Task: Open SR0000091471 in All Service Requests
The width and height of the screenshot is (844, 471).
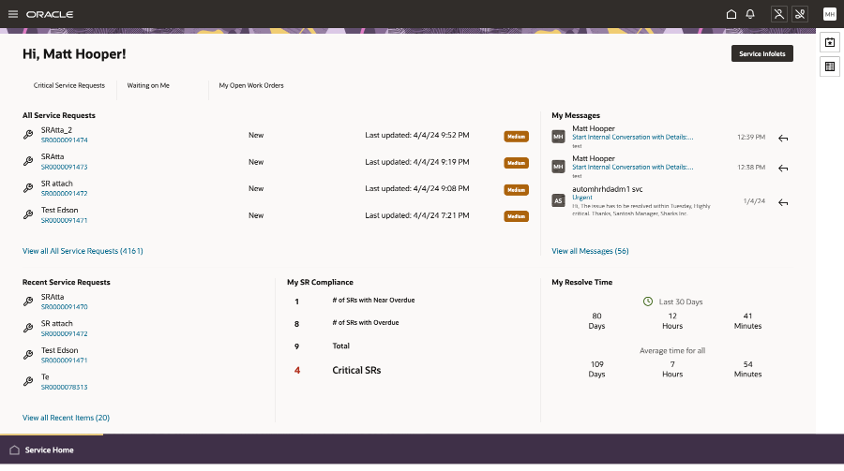Action: [64, 220]
